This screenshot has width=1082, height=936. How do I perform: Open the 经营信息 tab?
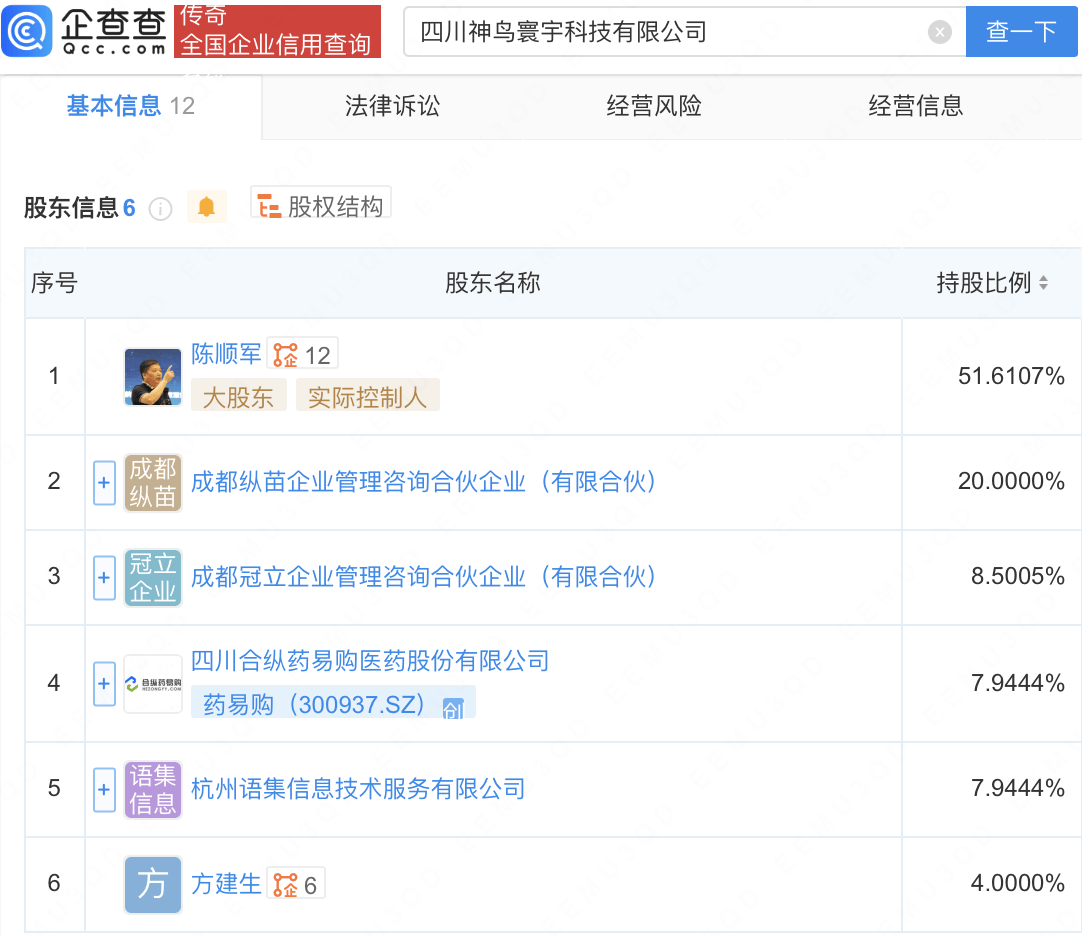tap(915, 106)
